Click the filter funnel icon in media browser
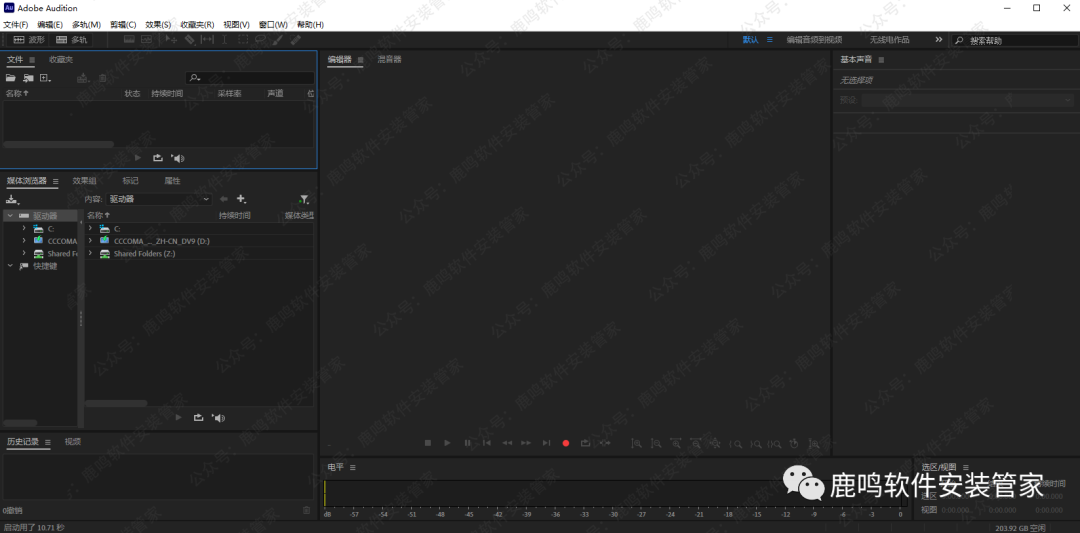The image size is (1080, 533). (x=303, y=199)
